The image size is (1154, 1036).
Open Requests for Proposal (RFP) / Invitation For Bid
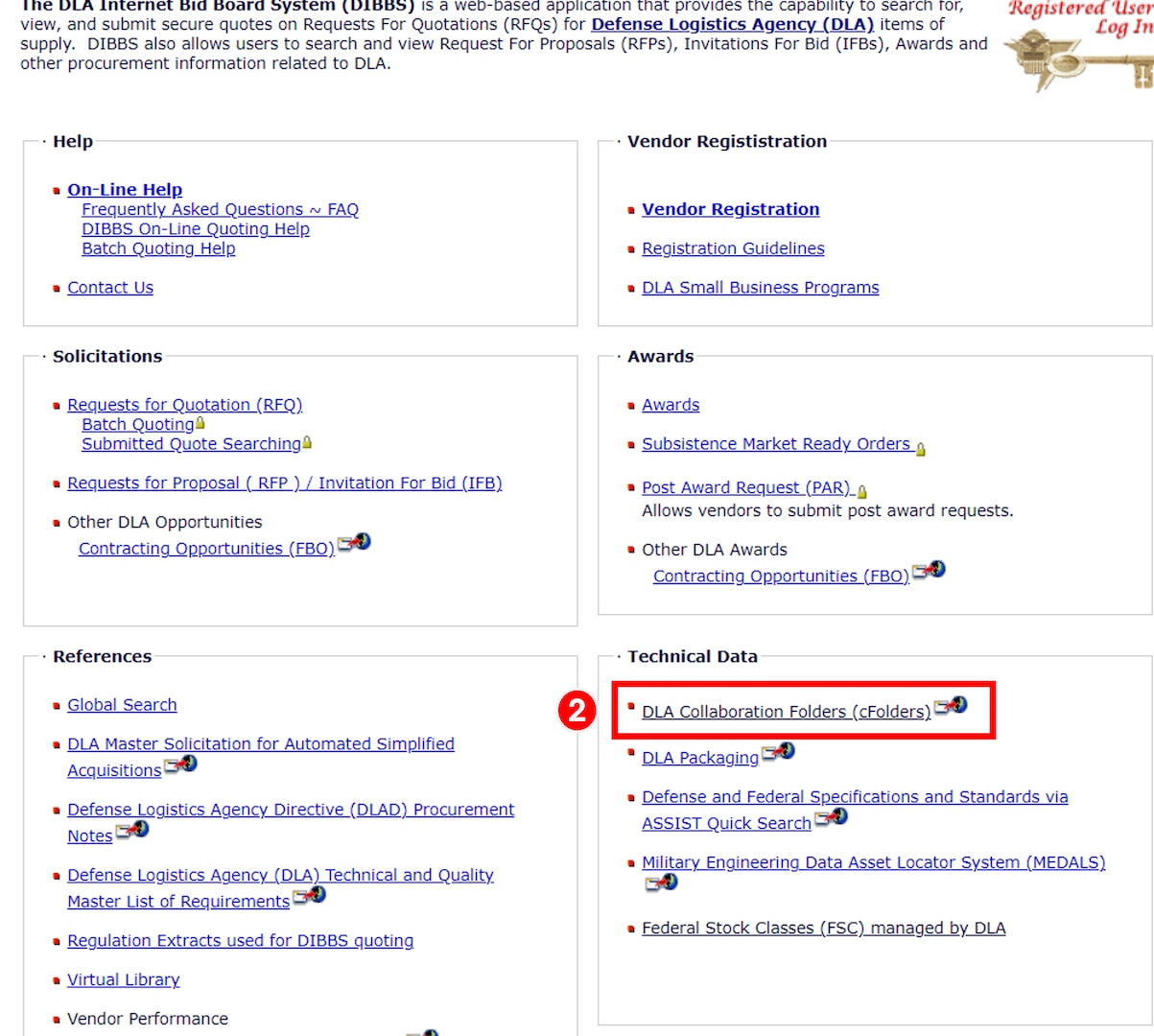(285, 483)
